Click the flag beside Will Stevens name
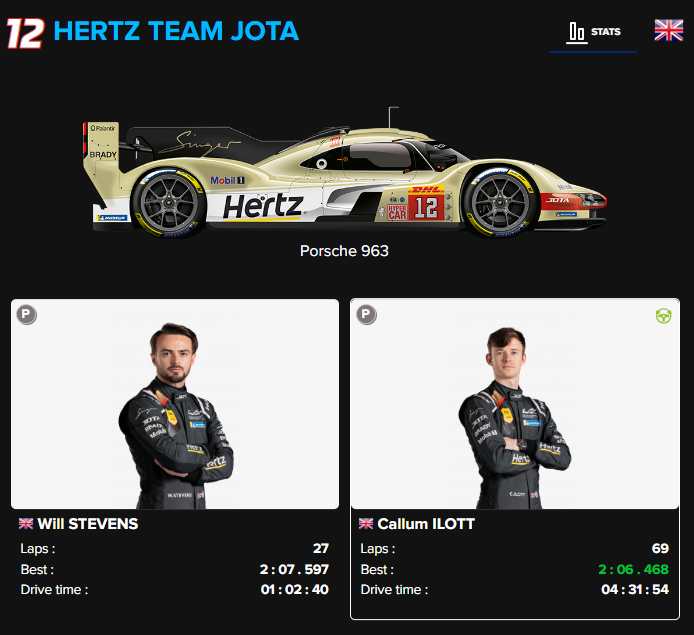 click(x=26, y=524)
